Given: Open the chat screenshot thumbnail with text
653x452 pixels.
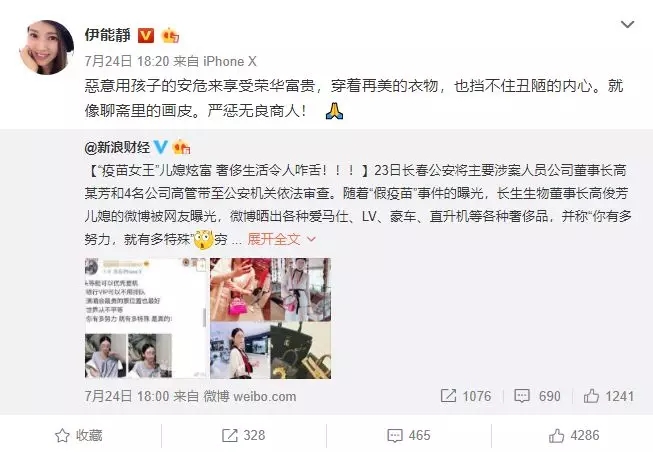Looking at the screenshot, I should (145, 318).
